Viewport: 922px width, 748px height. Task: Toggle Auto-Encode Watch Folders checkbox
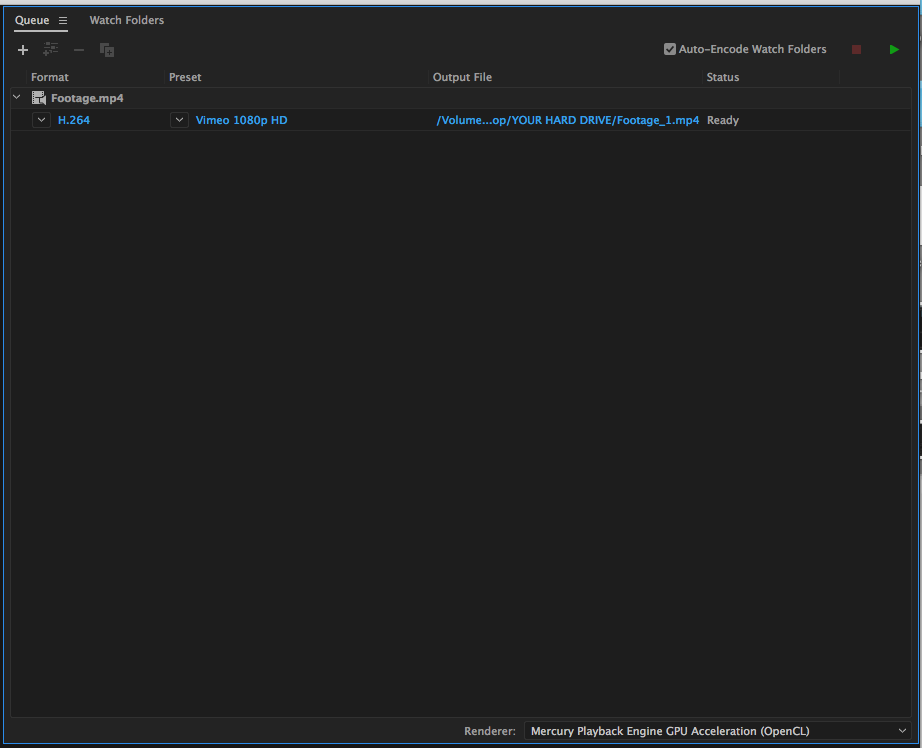pyautogui.click(x=670, y=49)
